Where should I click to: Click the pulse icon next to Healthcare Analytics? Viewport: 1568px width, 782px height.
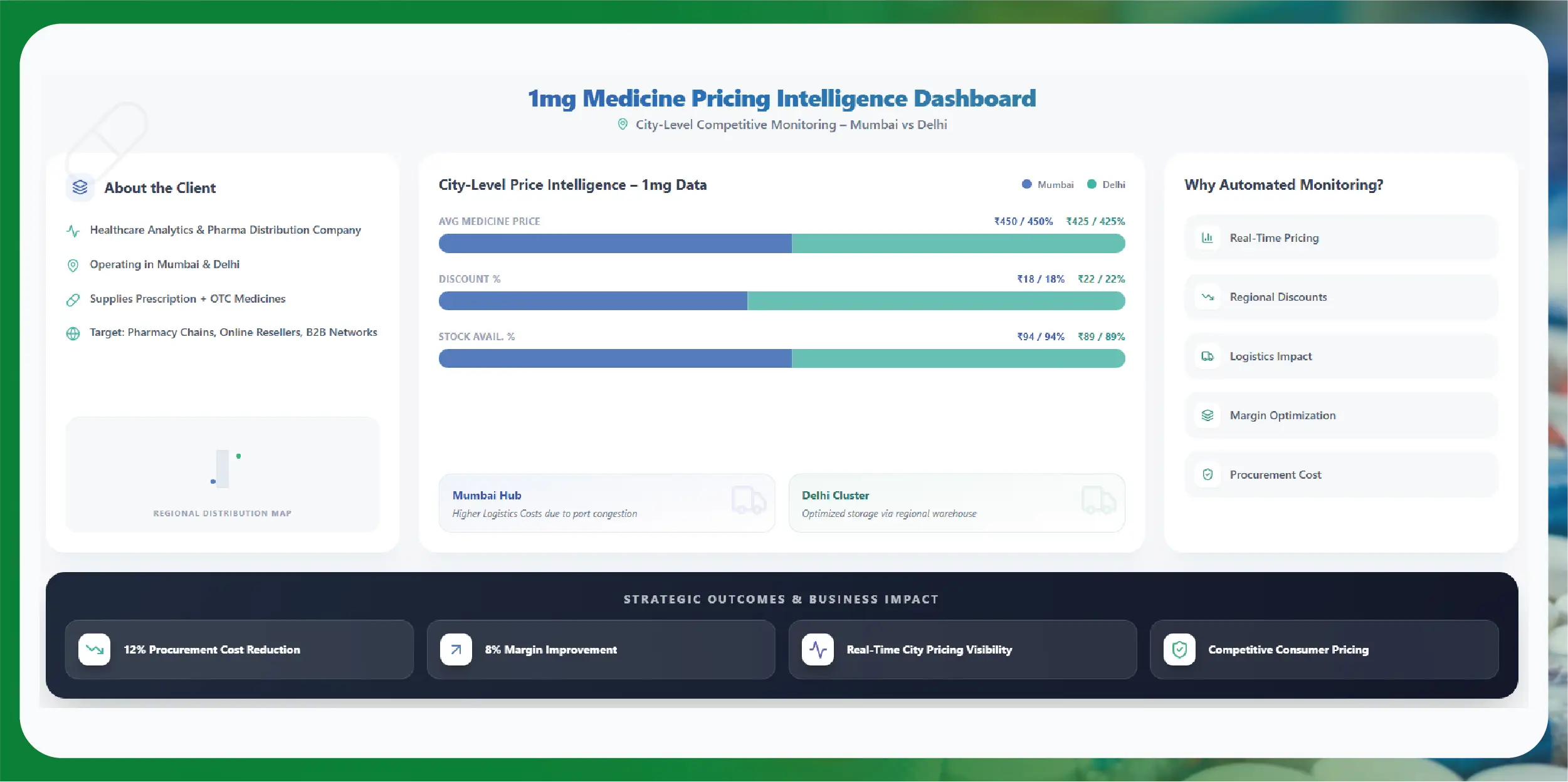click(x=73, y=231)
